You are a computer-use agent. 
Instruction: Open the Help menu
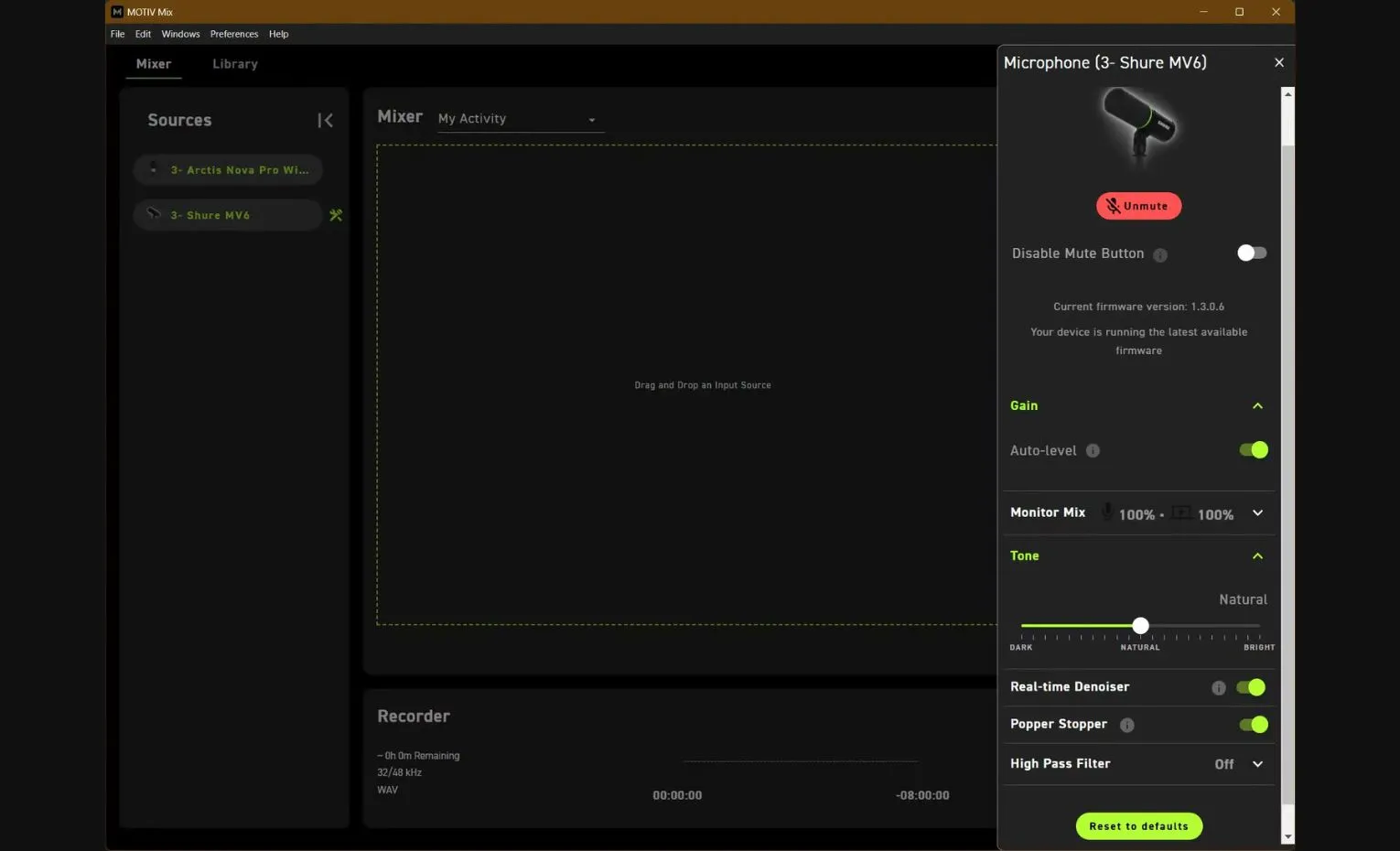coord(278,34)
